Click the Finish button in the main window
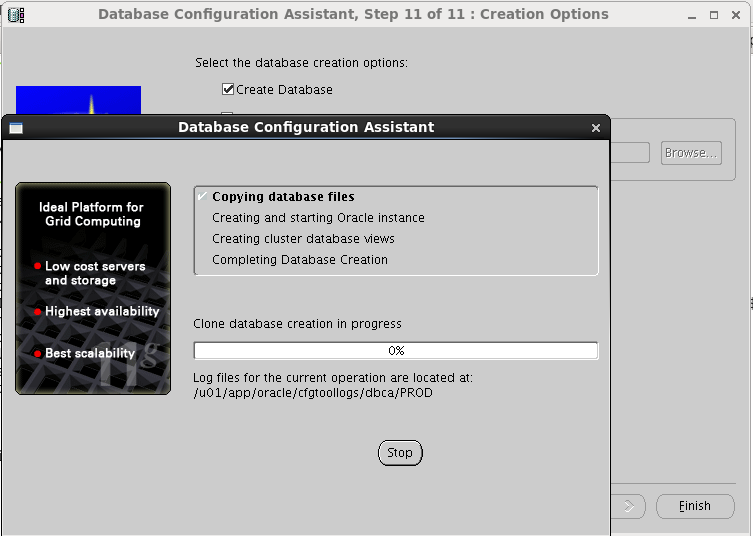This screenshot has height=536, width=753. coord(695,506)
